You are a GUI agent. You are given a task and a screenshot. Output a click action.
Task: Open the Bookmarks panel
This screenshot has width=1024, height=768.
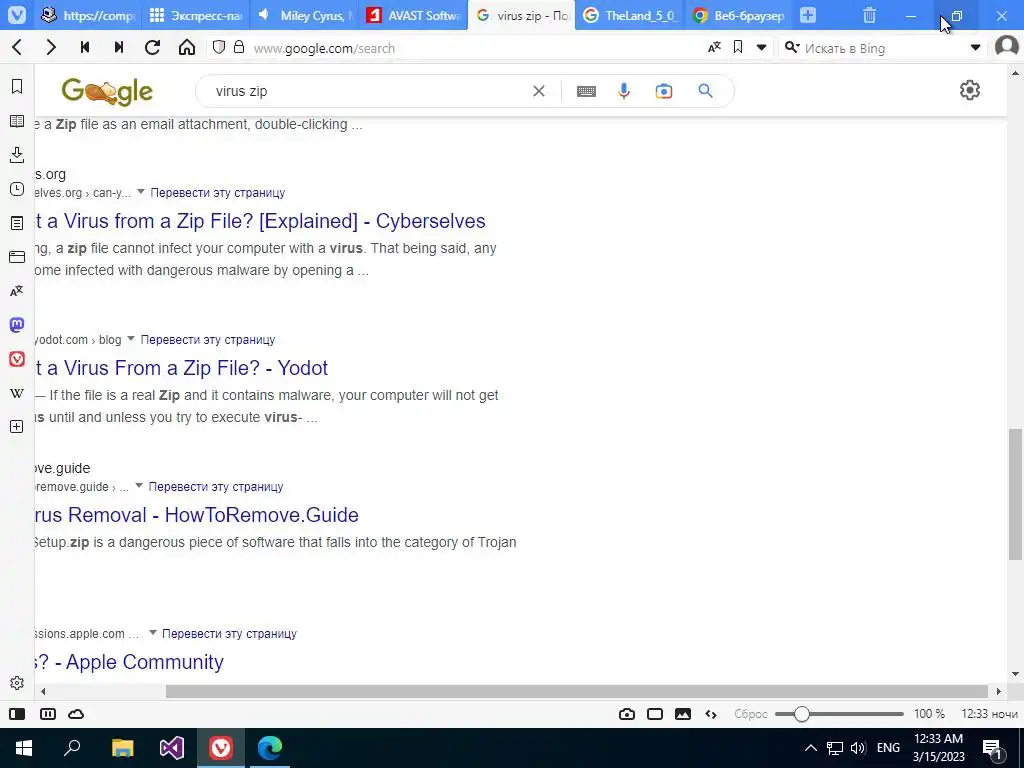click(x=17, y=87)
